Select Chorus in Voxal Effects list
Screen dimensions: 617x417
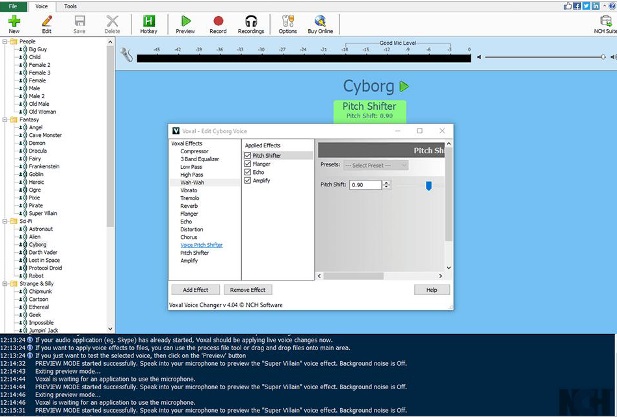coord(188,237)
